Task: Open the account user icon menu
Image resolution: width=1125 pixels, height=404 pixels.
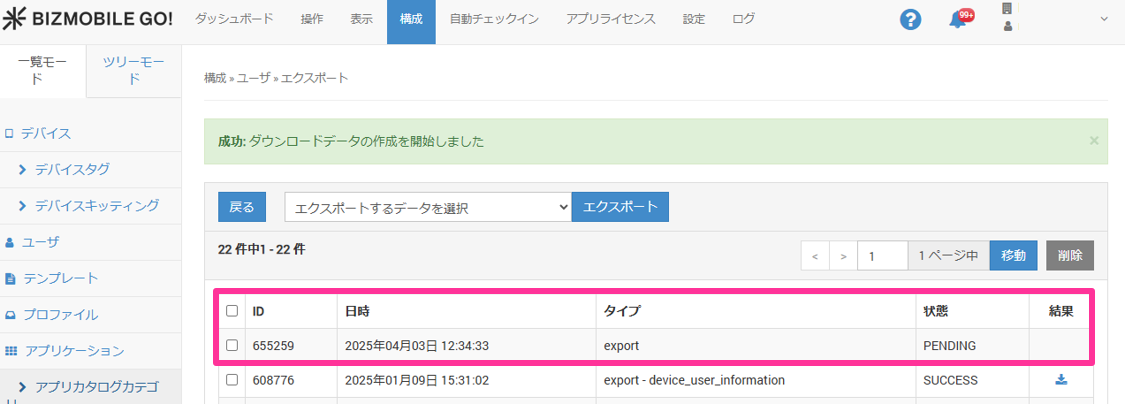Action: coord(1008,18)
